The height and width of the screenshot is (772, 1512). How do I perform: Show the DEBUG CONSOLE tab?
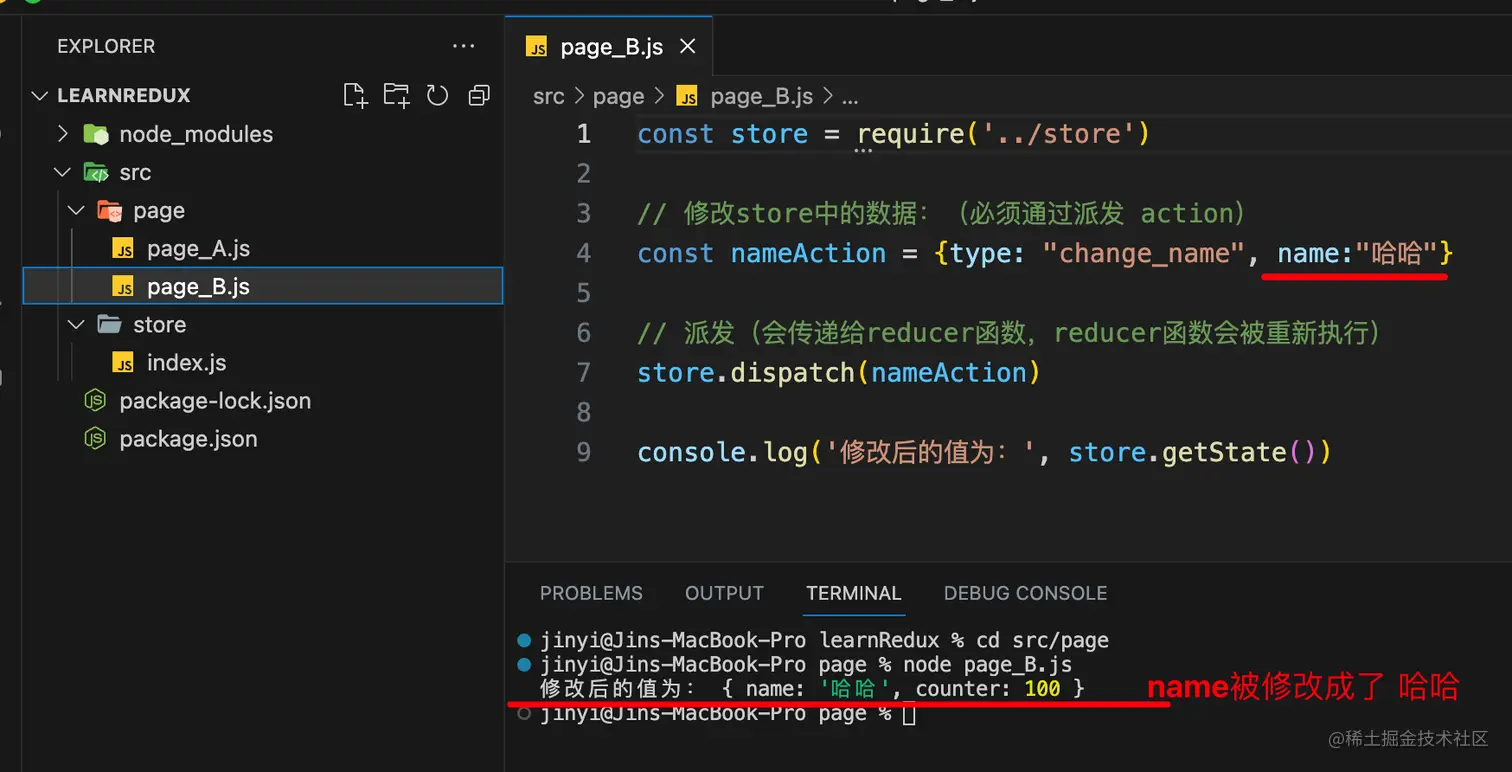[x=1025, y=593]
